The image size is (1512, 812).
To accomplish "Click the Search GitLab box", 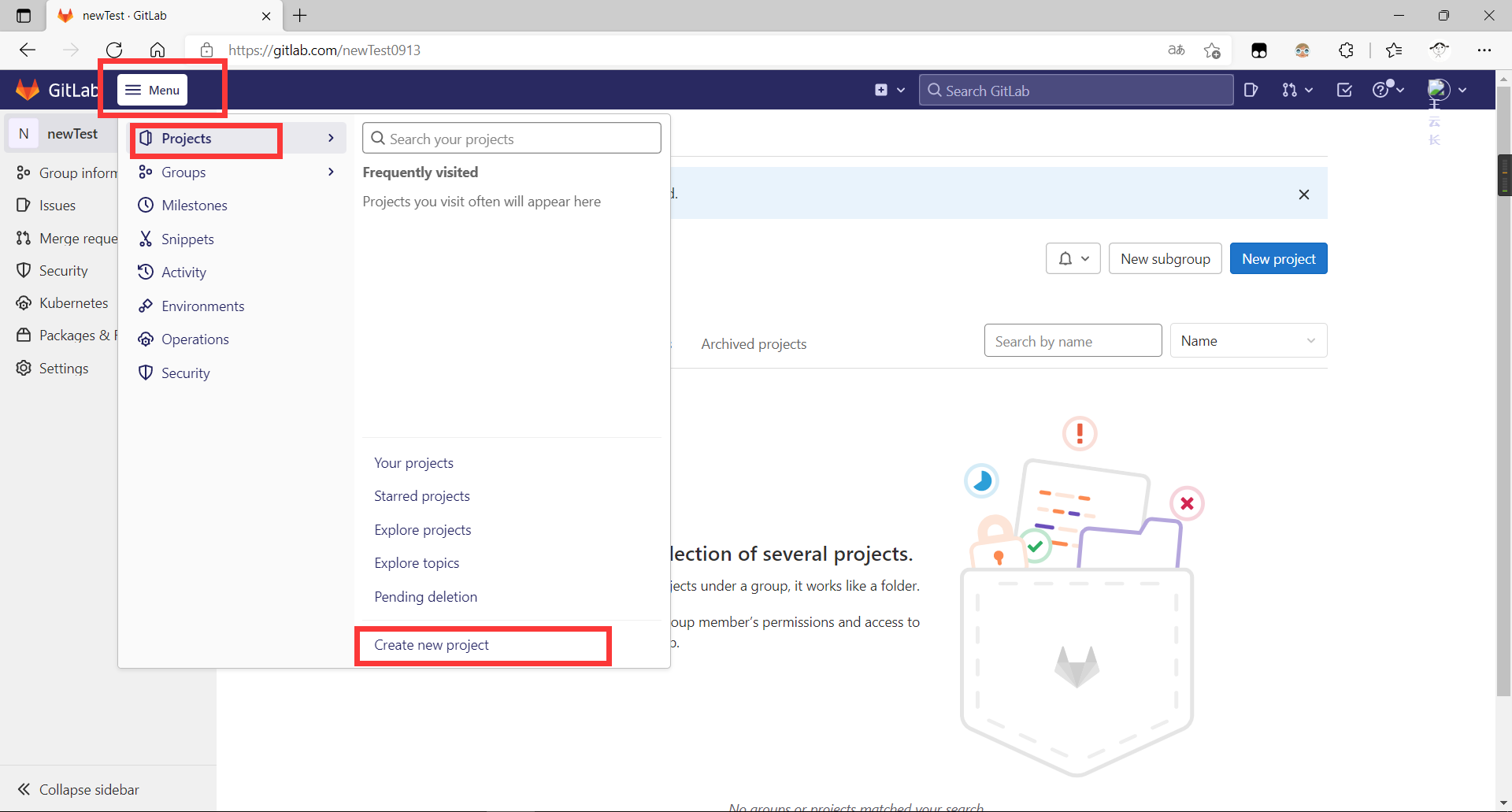I will coord(1076,91).
